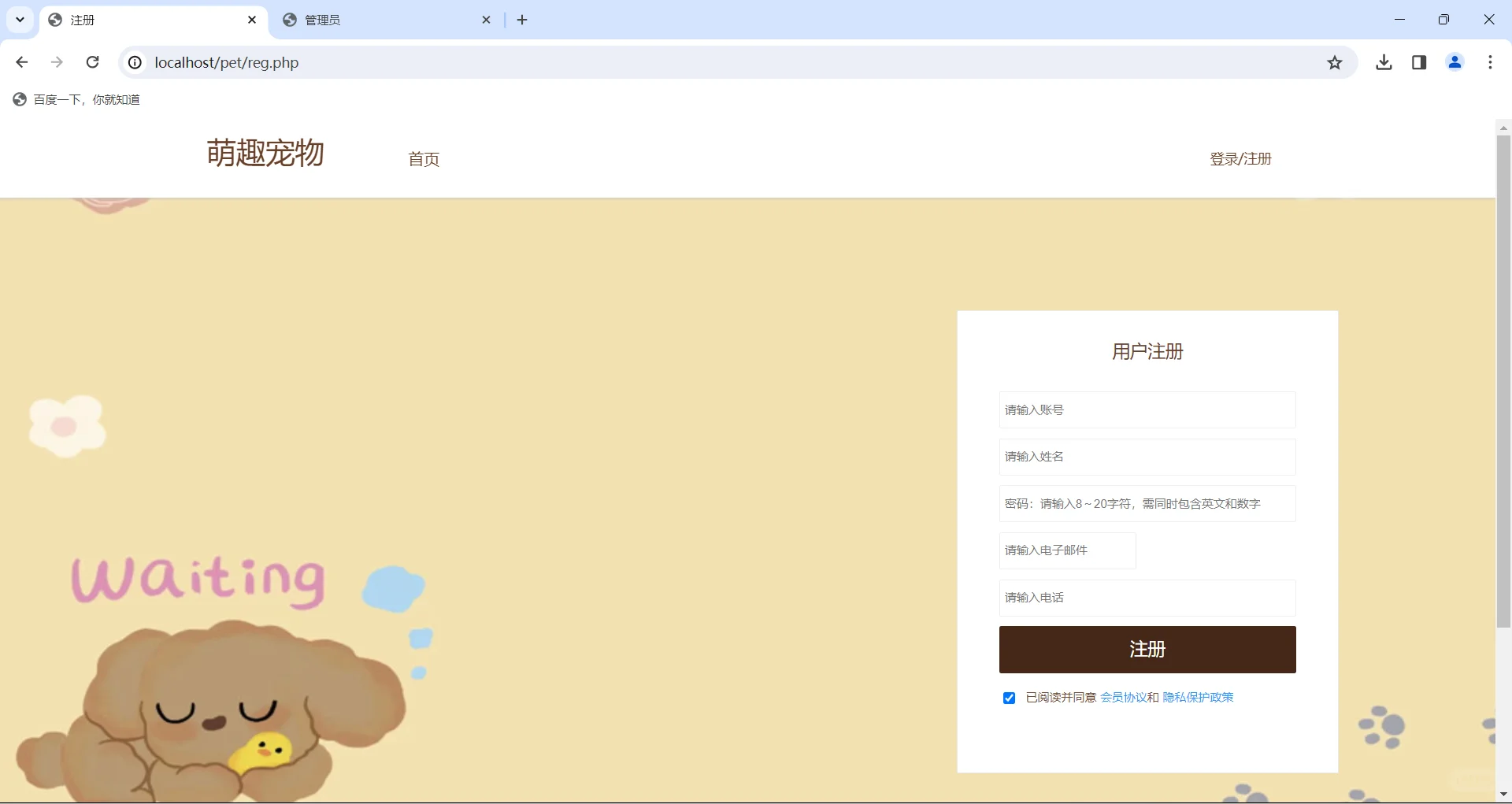Open the 百度一下 bookmark

76,99
